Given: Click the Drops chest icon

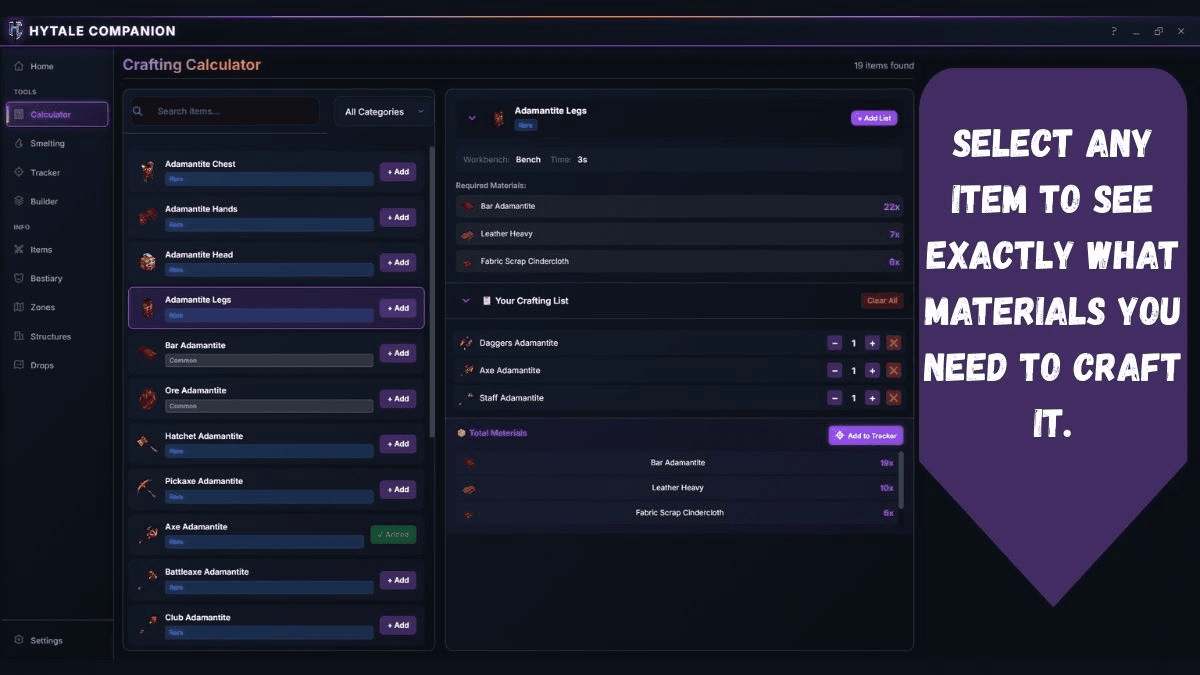Looking at the screenshot, I should point(19,366).
